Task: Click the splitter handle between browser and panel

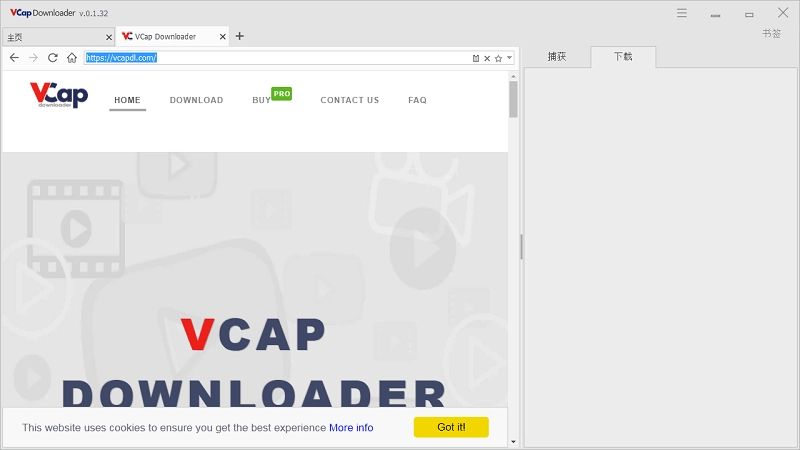Action: [521, 247]
